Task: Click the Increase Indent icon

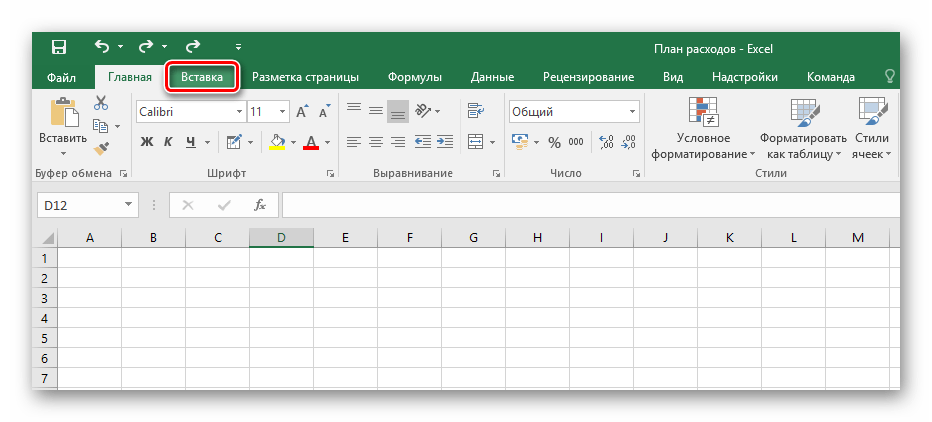Action: 444,141
